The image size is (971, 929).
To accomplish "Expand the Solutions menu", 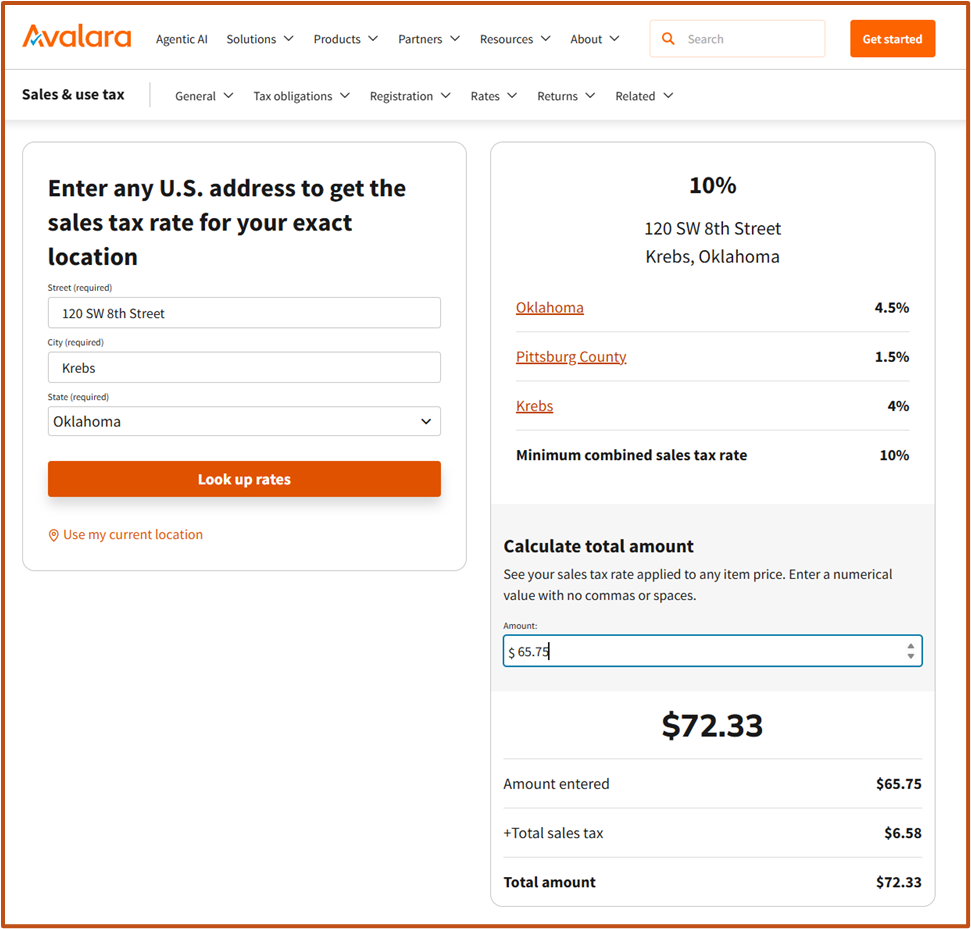I will point(260,39).
